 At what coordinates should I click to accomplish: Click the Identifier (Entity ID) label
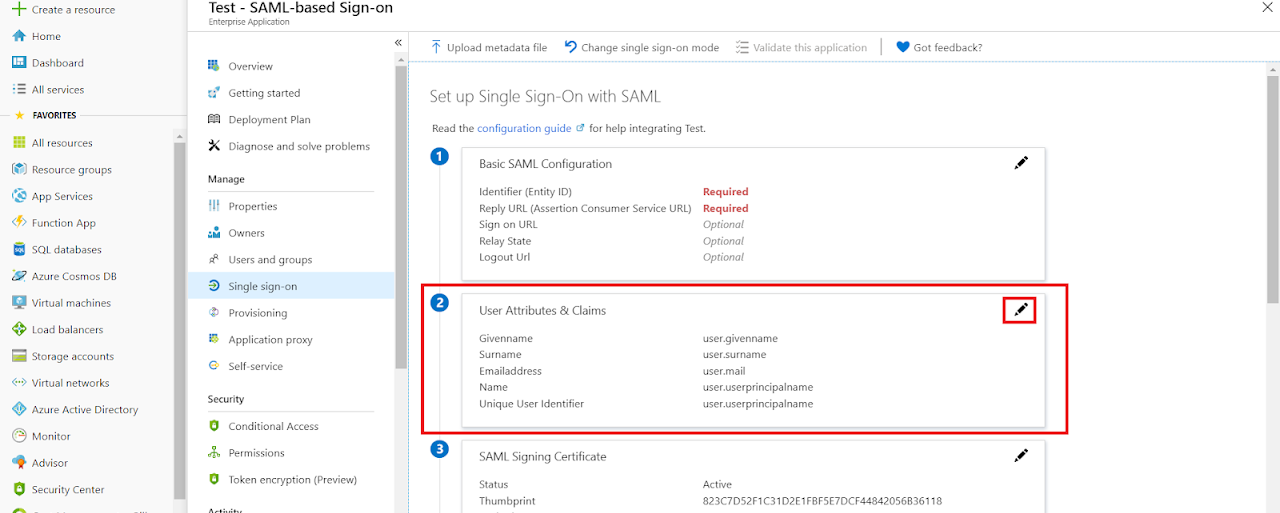click(x=525, y=191)
